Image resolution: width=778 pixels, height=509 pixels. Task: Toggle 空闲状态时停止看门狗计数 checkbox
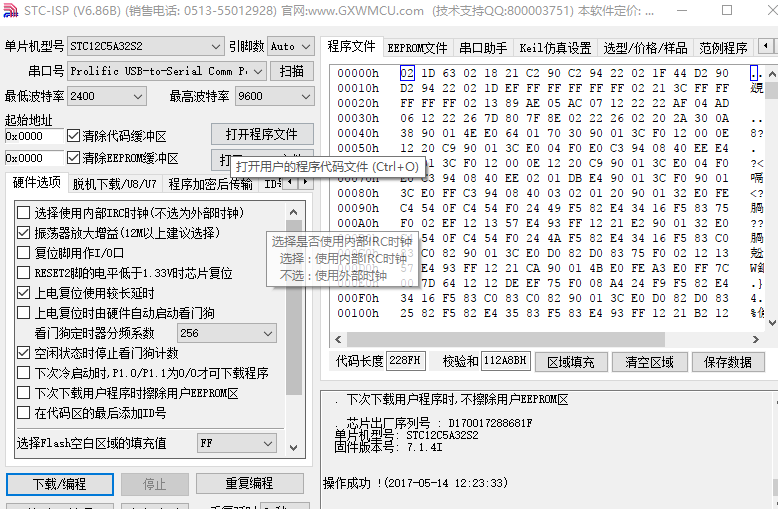coord(23,353)
